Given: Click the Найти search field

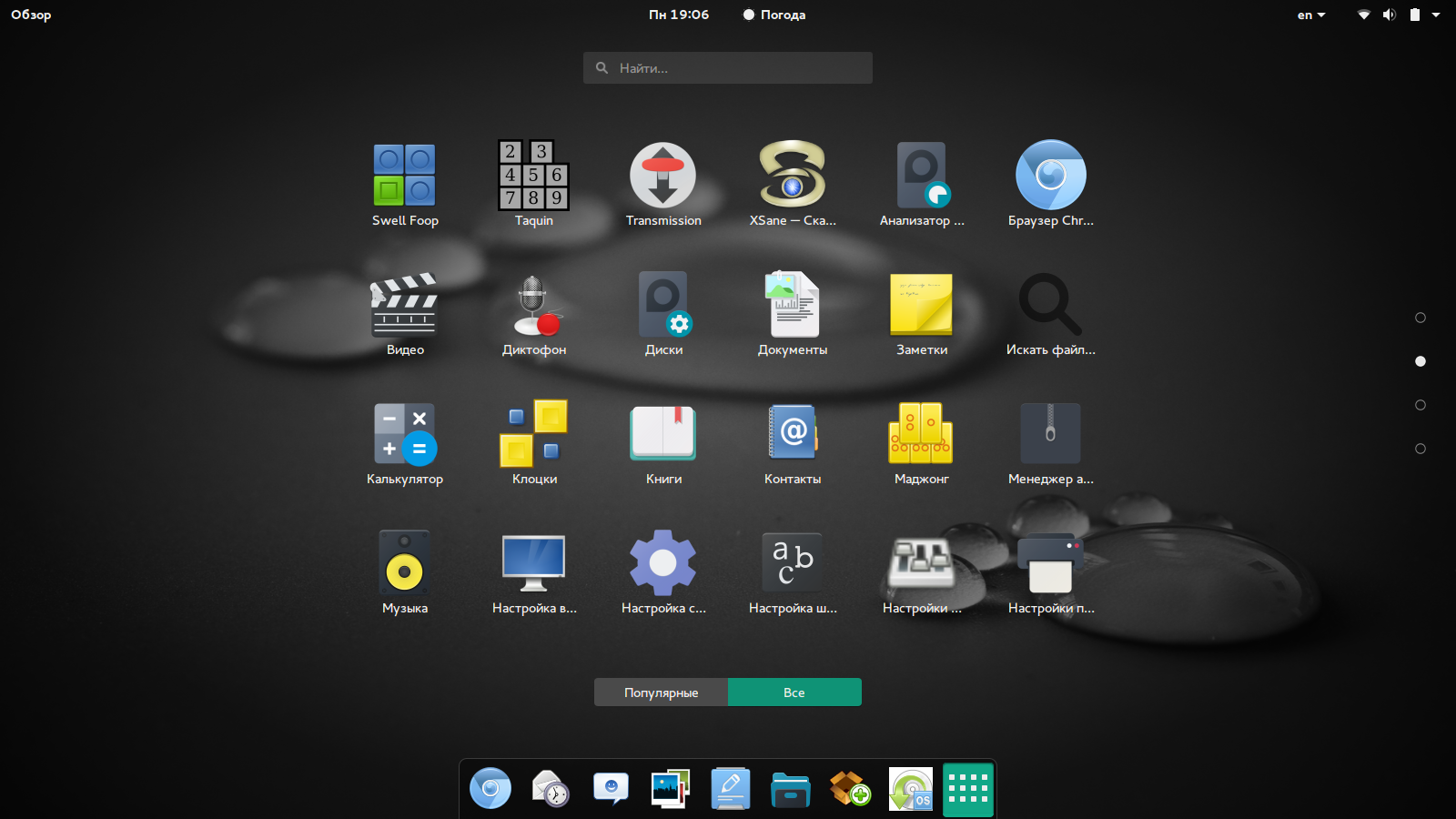Looking at the screenshot, I should click(x=728, y=68).
